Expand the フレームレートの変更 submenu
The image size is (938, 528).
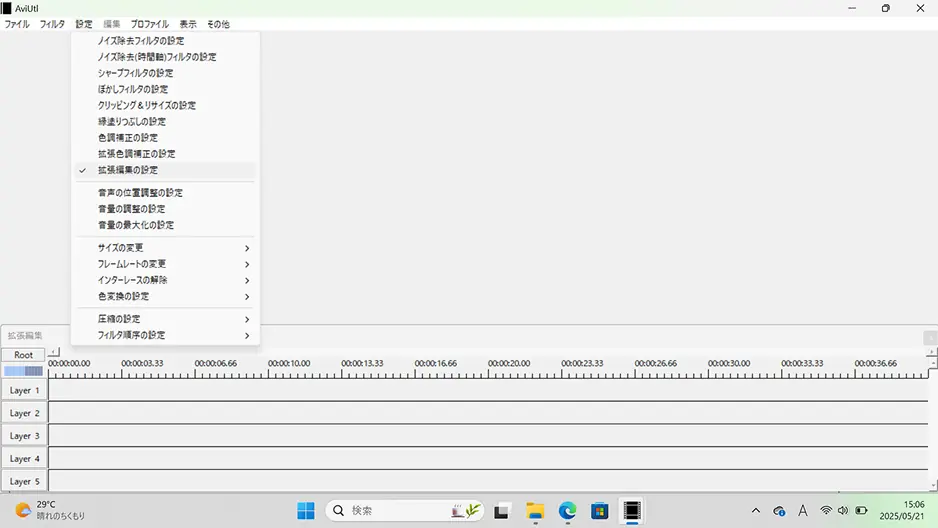(165, 264)
